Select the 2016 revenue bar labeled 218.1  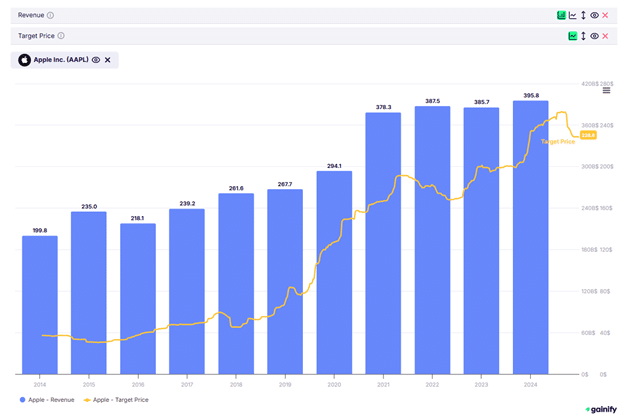[138, 299]
